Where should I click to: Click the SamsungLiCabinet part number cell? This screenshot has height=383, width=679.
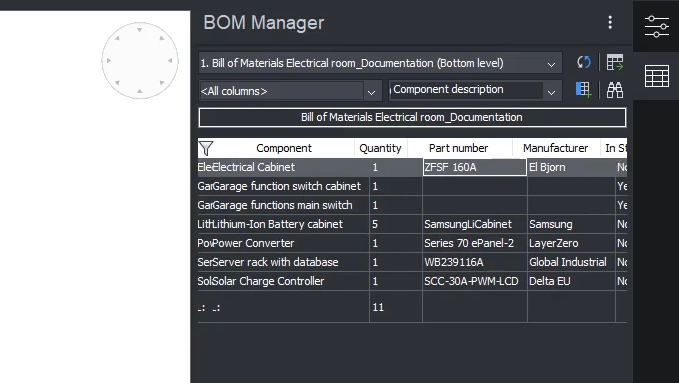coord(475,224)
